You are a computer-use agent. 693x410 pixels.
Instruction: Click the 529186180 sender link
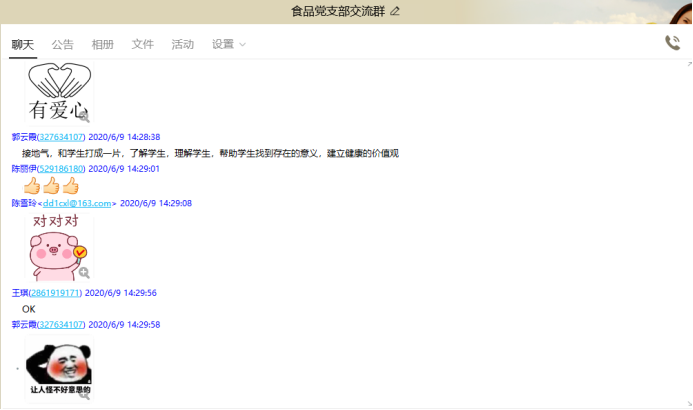(x=61, y=169)
